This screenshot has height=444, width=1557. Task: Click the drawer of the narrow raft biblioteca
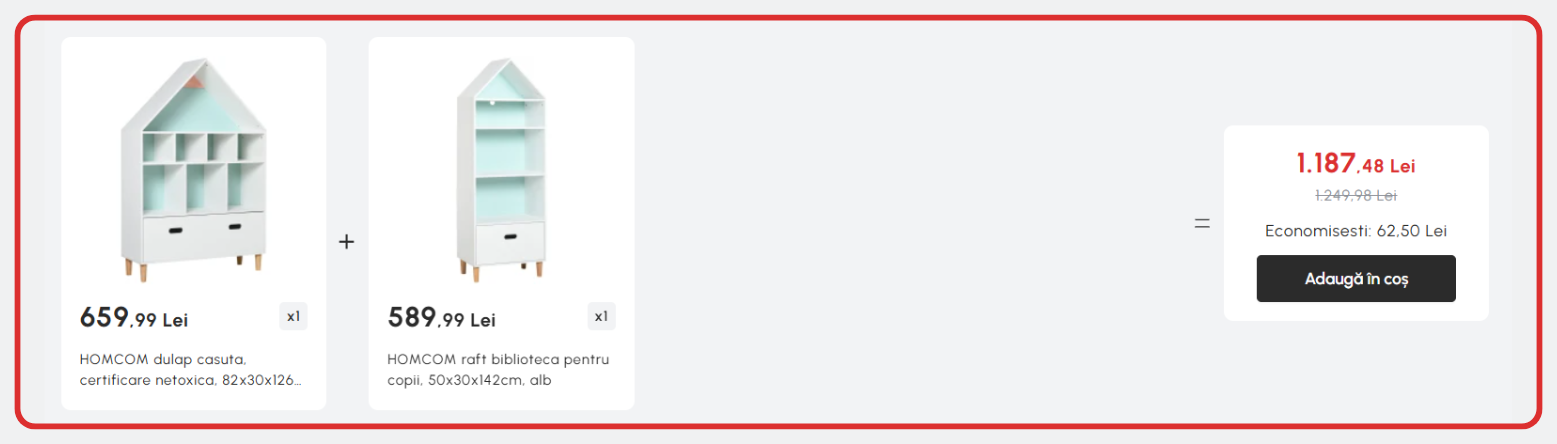(x=510, y=243)
